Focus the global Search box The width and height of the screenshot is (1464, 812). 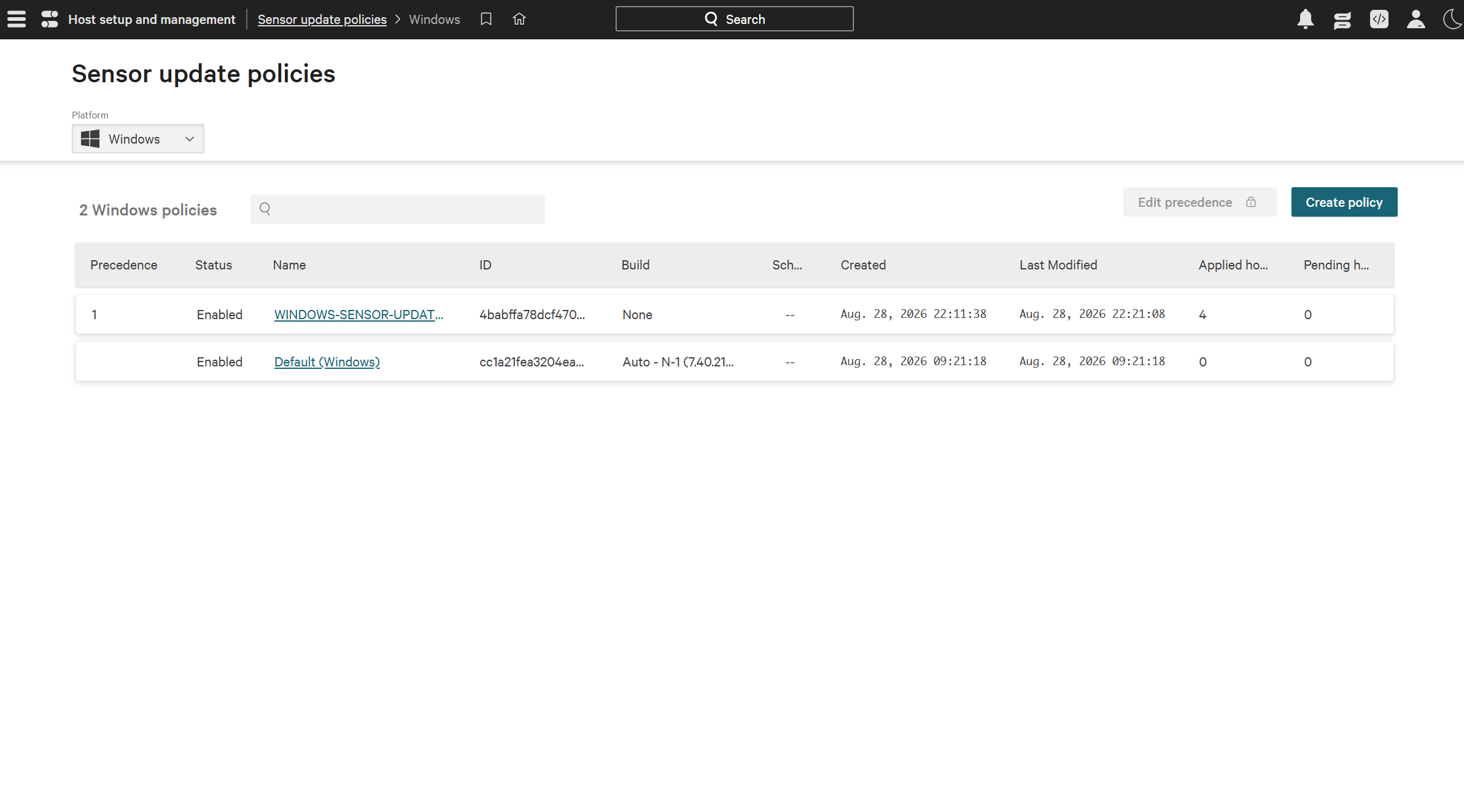tap(735, 19)
